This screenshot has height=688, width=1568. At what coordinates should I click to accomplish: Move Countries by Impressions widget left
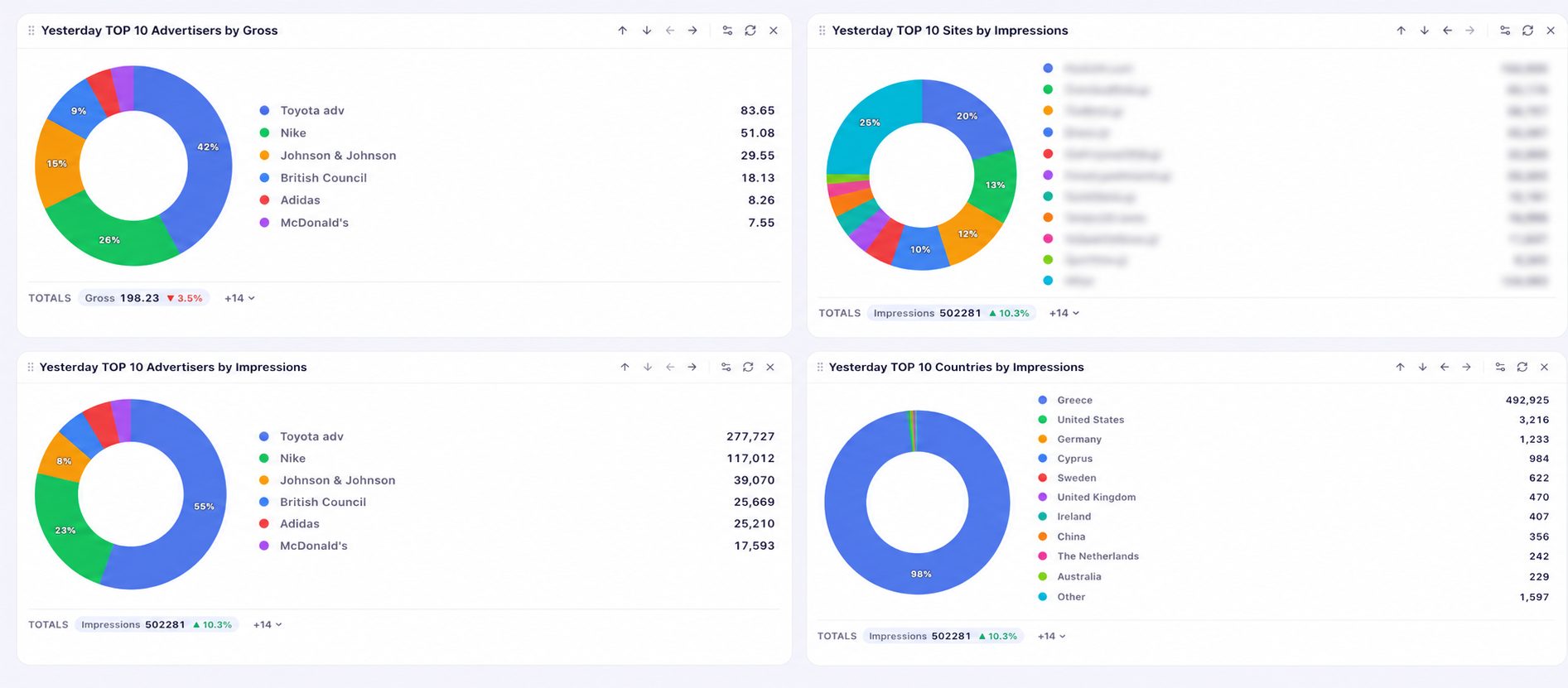point(1445,367)
